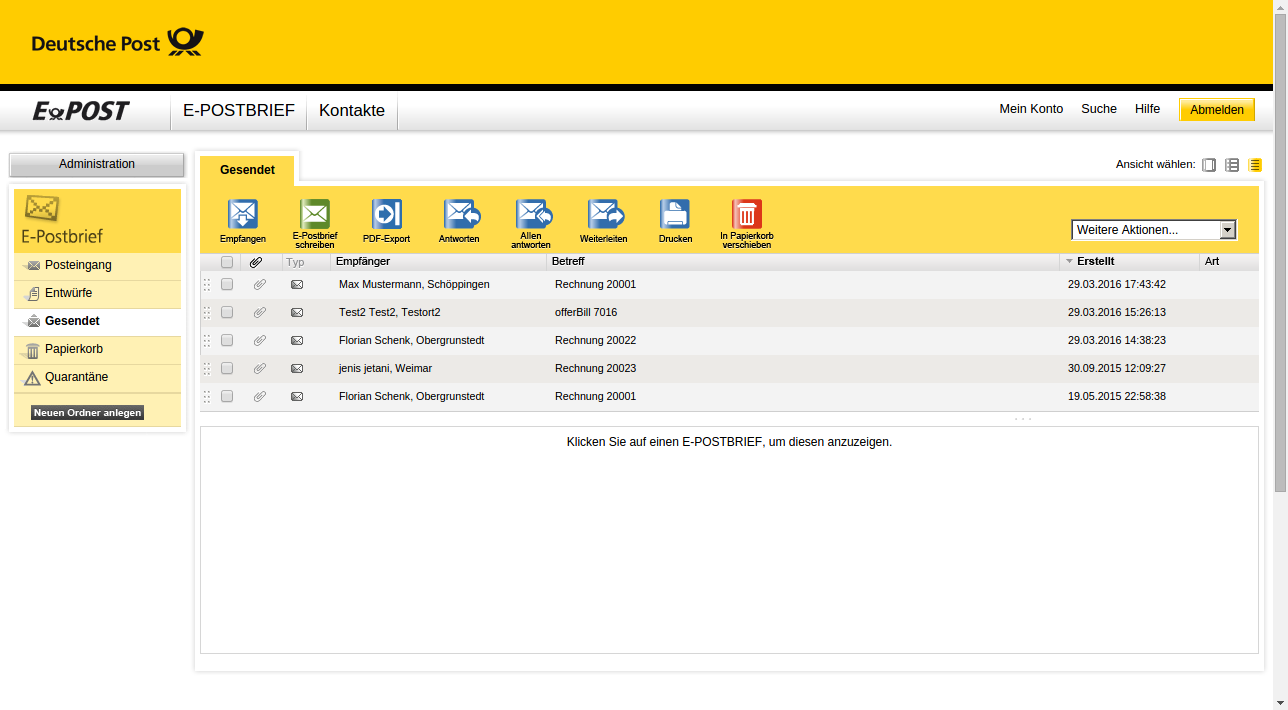Click the Weiterleiten forward icon
Image resolution: width=1288 pixels, height=710 pixels.
[x=605, y=214]
